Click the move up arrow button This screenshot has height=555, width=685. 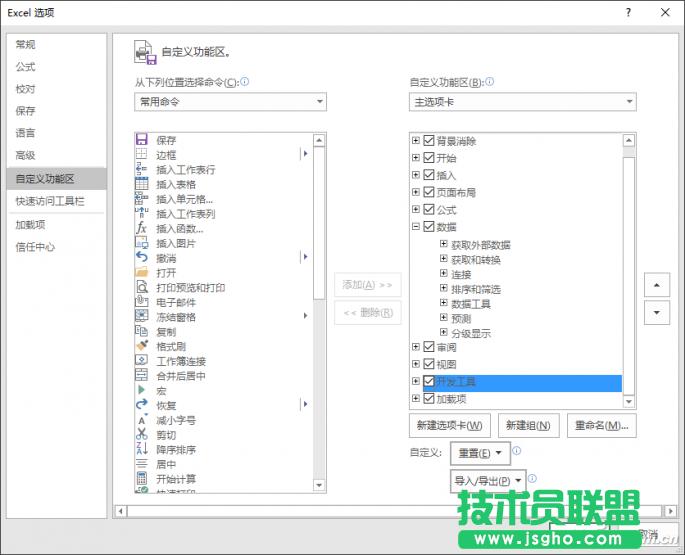tap(657, 285)
